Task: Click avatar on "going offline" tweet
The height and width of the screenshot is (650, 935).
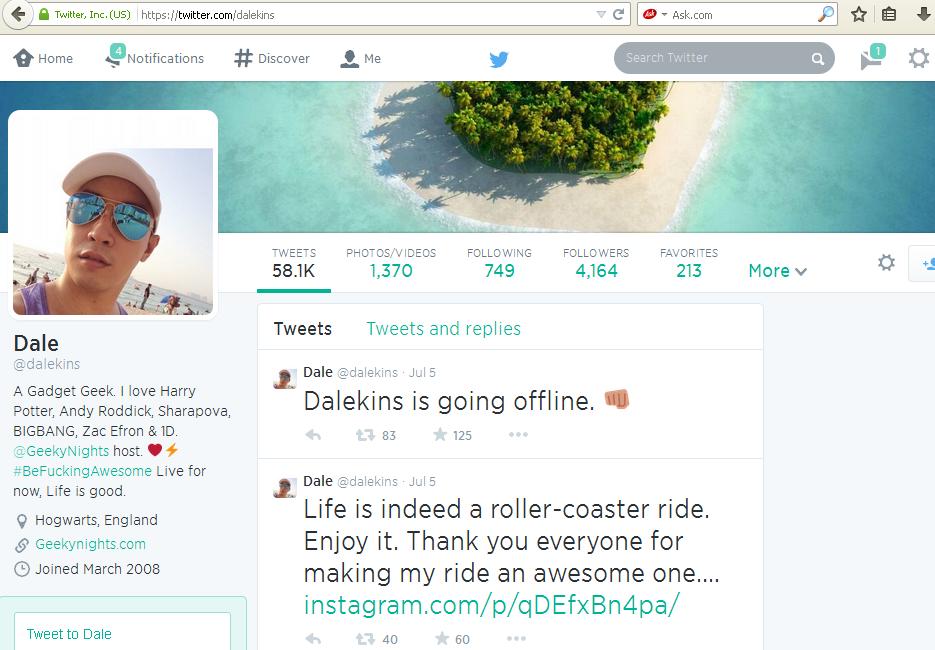Action: point(284,379)
